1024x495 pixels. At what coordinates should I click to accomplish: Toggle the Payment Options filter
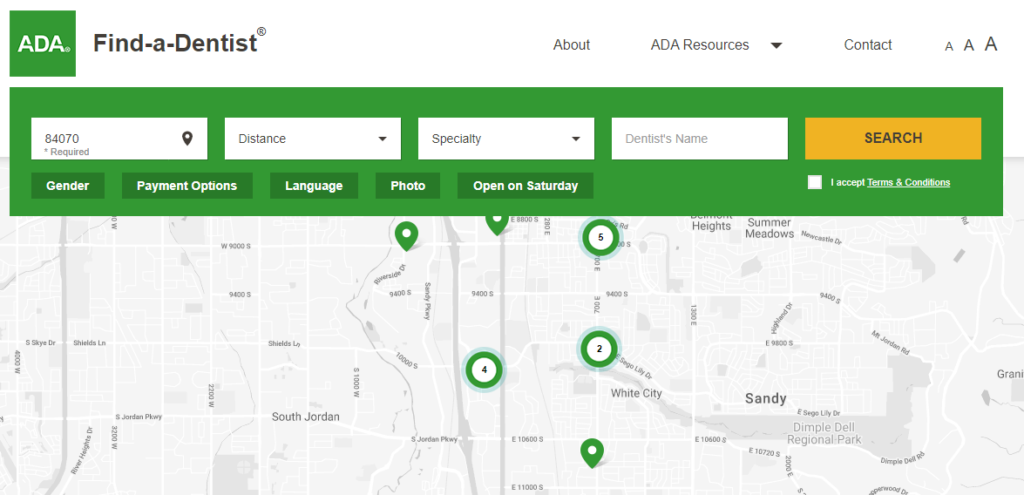click(187, 185)
